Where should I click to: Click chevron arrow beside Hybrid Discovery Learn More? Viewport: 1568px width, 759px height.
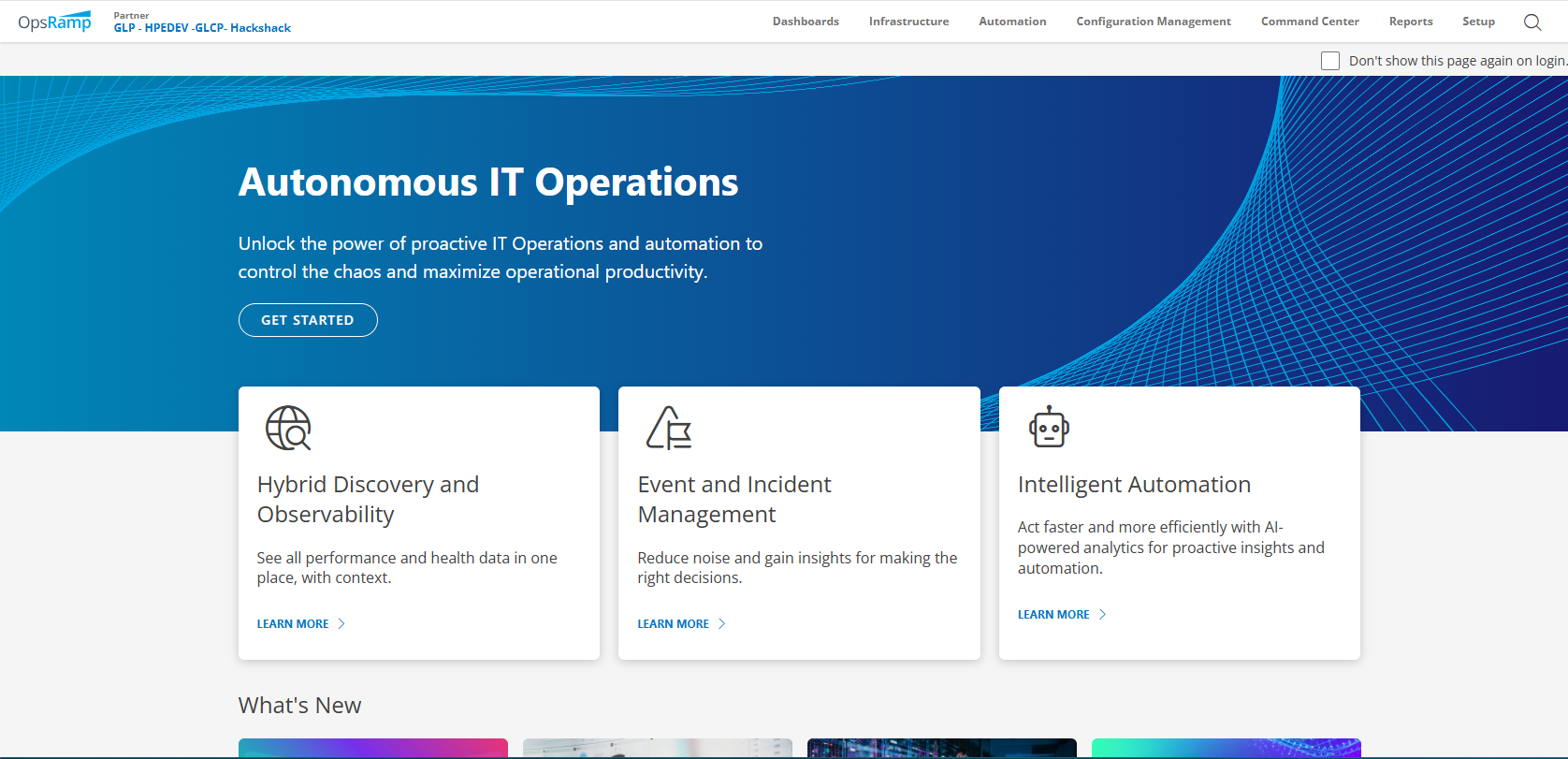(341, 623)
